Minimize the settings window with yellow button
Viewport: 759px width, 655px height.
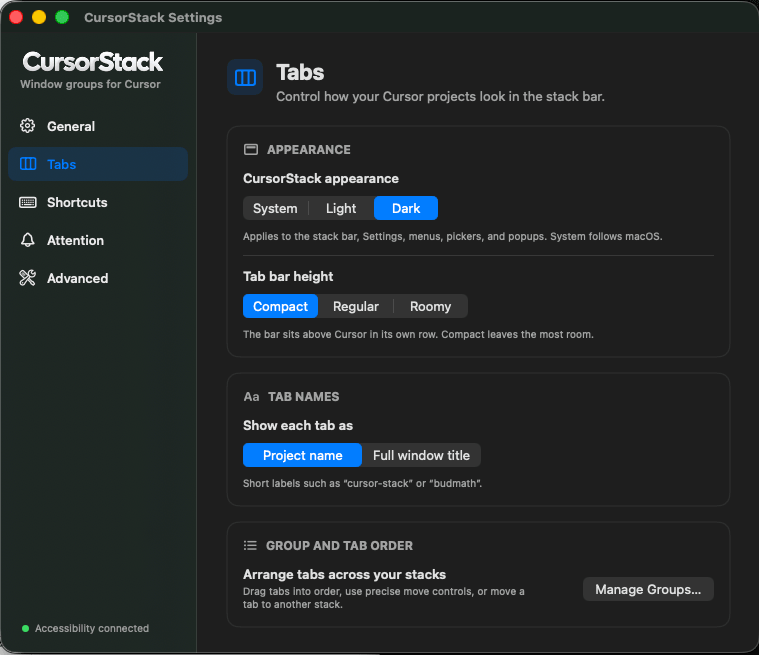39,17
